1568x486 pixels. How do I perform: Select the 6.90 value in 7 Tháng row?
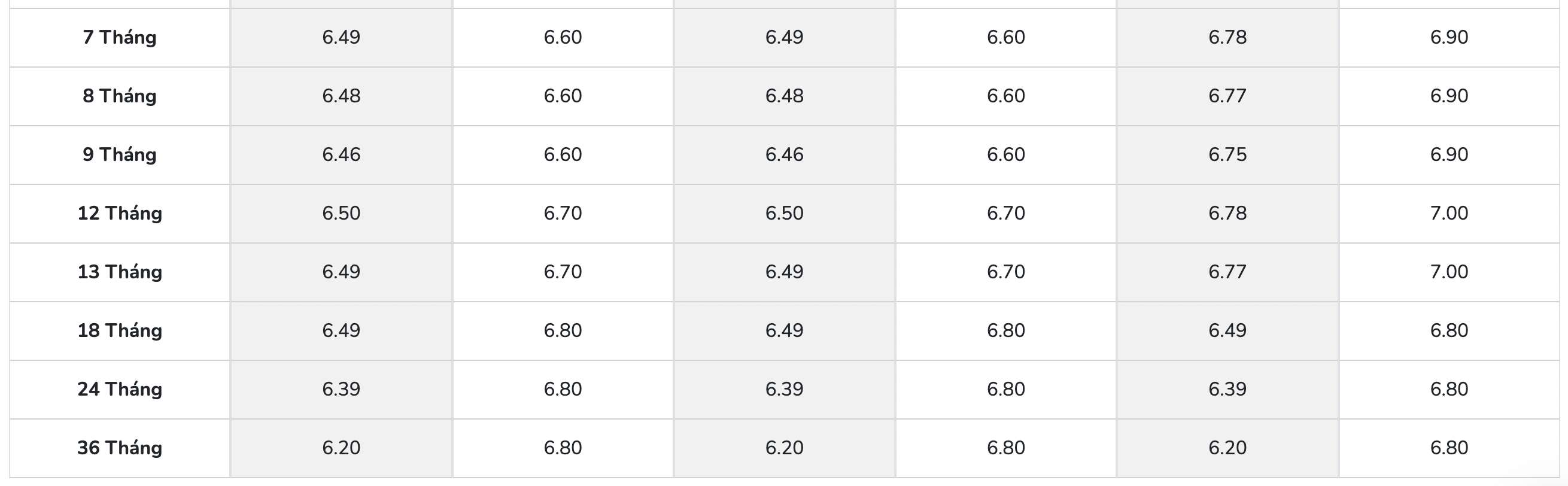tap(1449, 37)
